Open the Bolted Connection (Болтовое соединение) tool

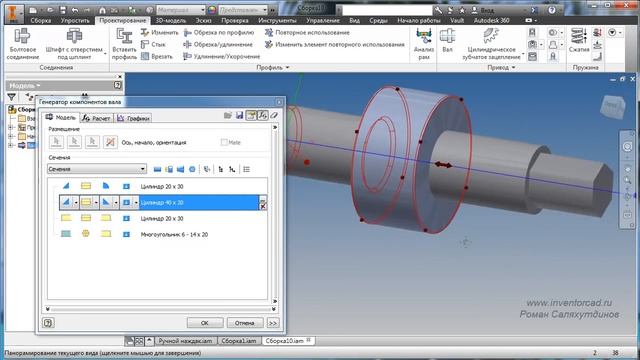22,44
